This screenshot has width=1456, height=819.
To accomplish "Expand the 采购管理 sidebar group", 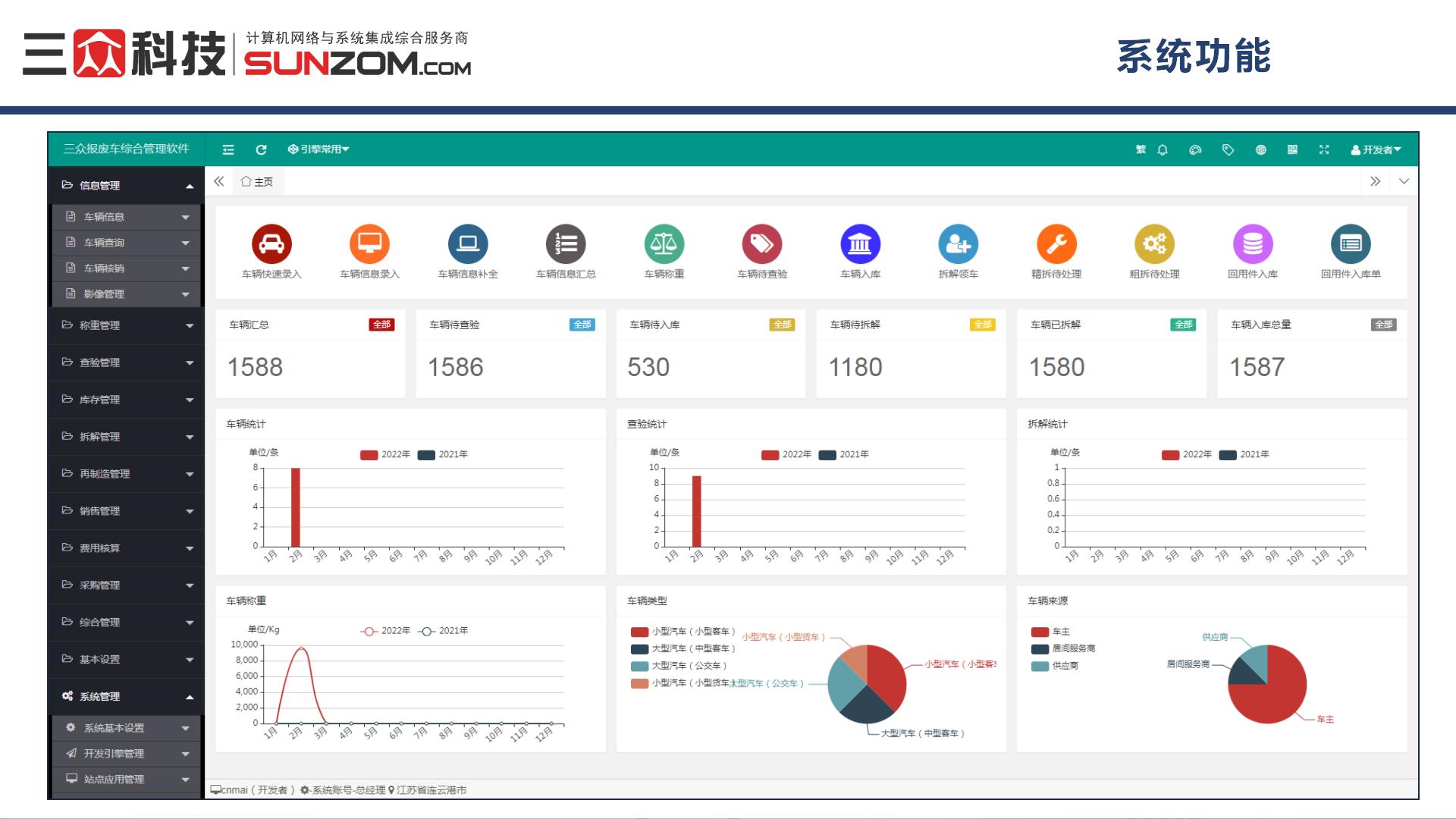I will pos(126,585).
